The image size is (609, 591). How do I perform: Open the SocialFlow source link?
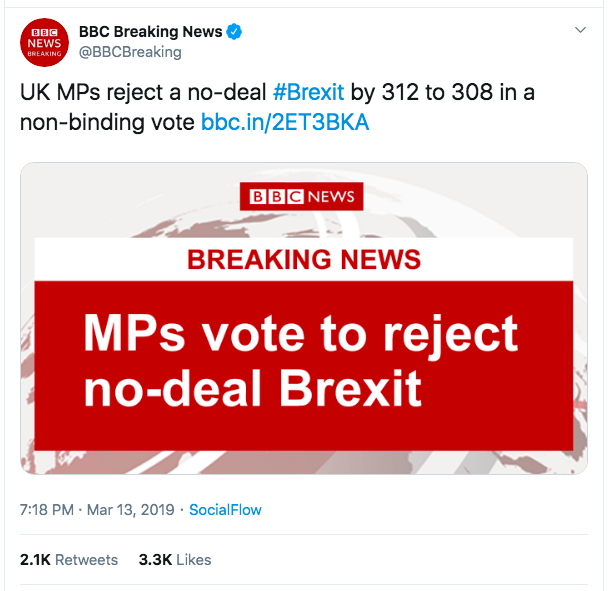(x=225, y=510)
